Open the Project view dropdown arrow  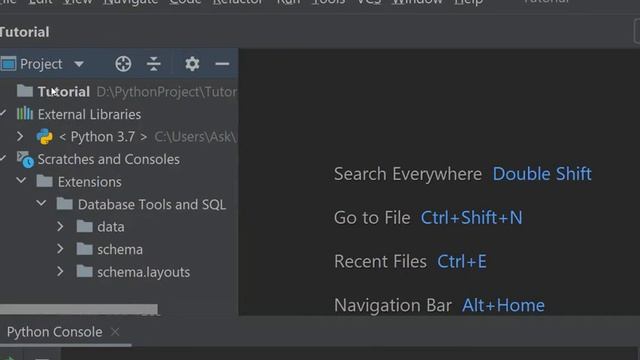click(x=79, y=64)
